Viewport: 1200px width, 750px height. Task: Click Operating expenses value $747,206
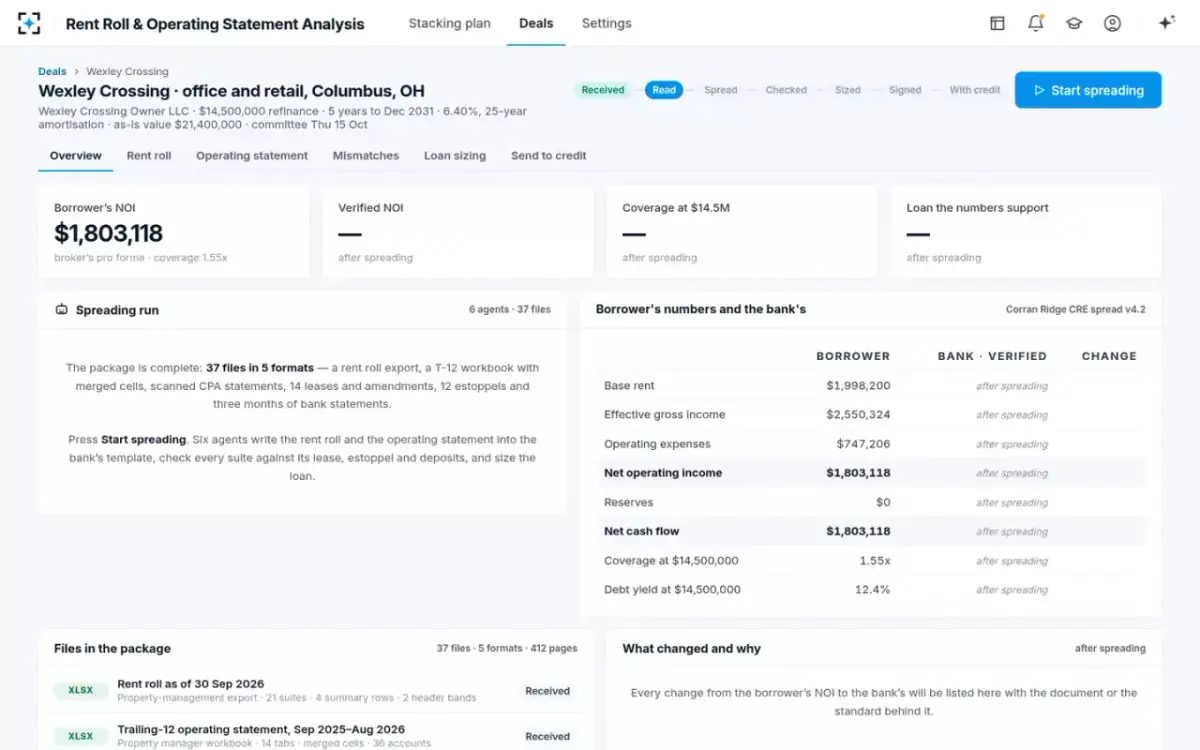tap(863, 444)
